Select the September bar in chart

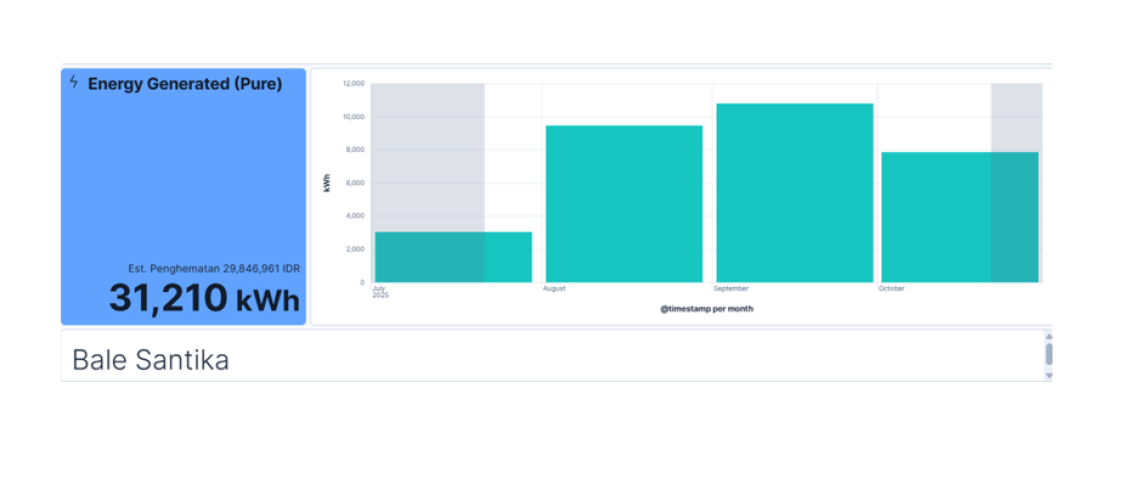click(795, 193)
